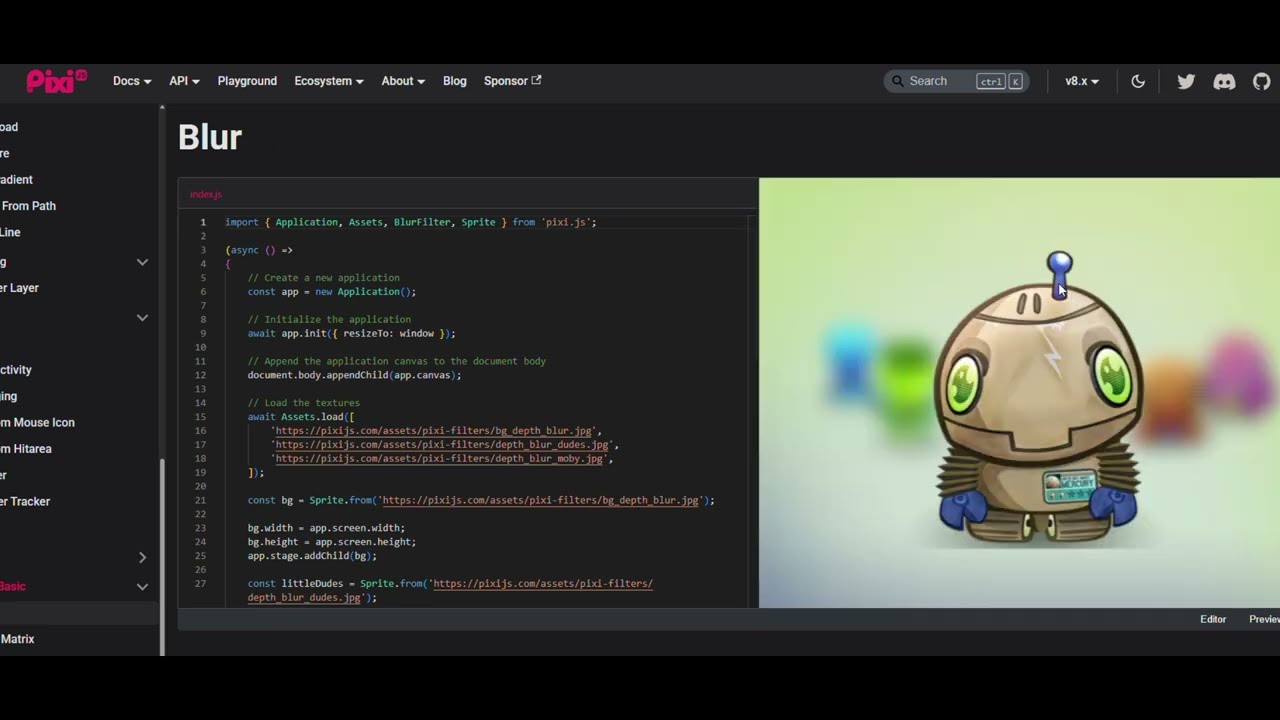Expand the collapsed section above Basic

[142, 557]
